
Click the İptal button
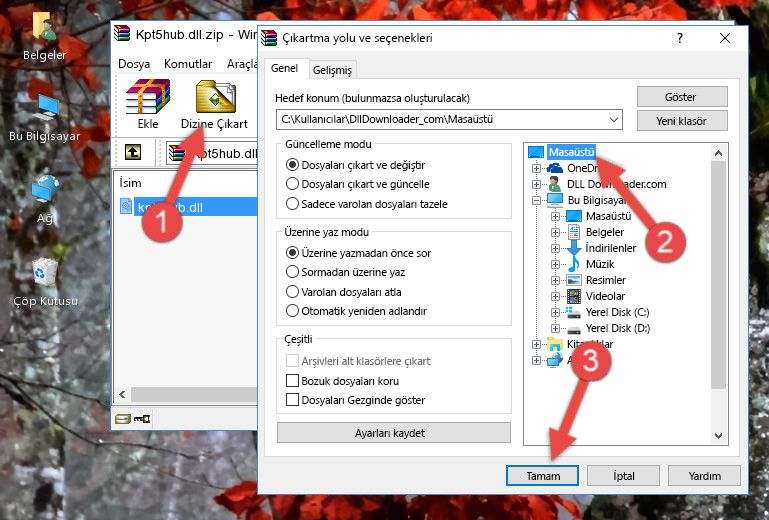coord(623,475)
